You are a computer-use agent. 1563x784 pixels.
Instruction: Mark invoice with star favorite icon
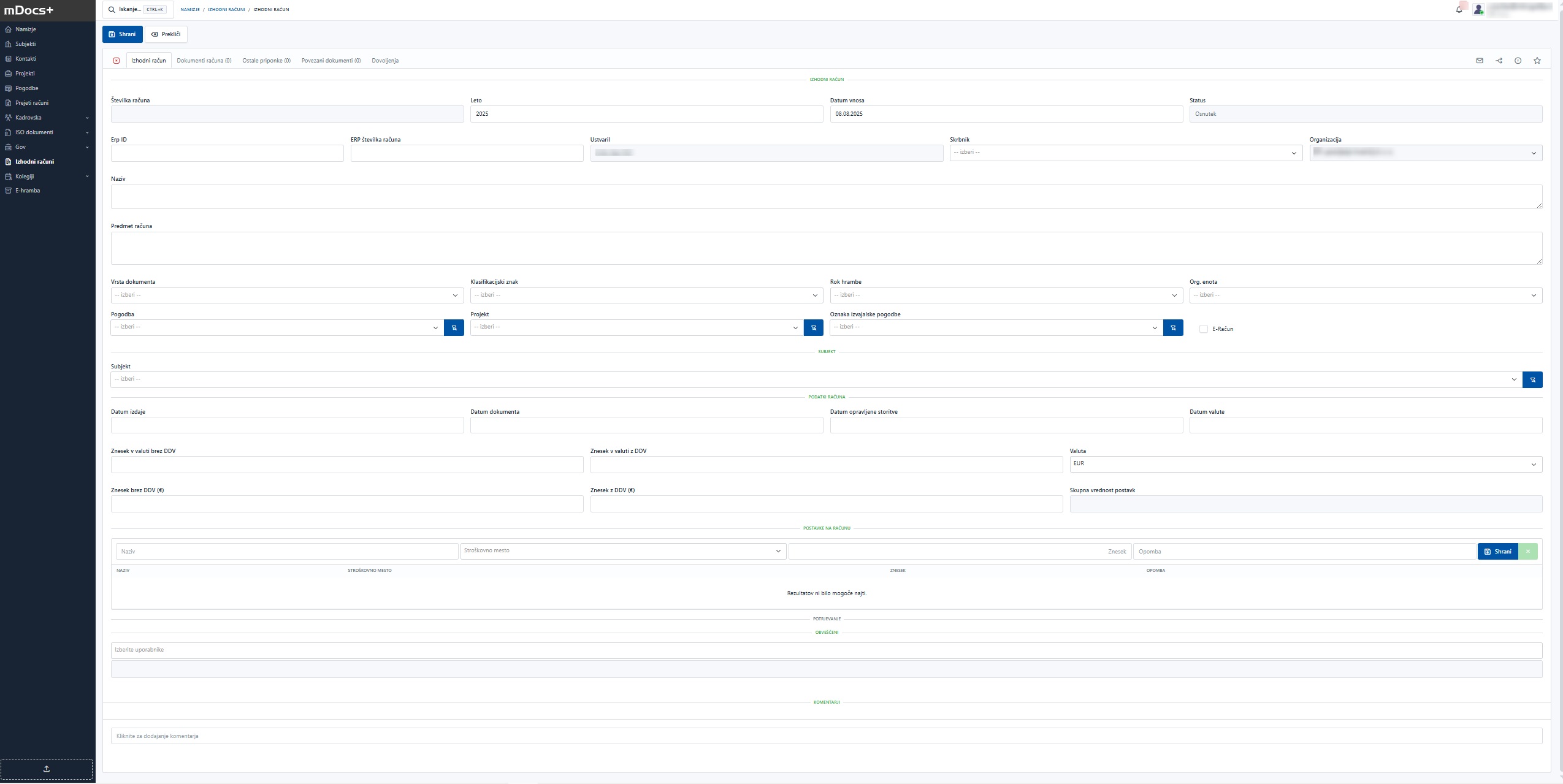pos(1537,61)
